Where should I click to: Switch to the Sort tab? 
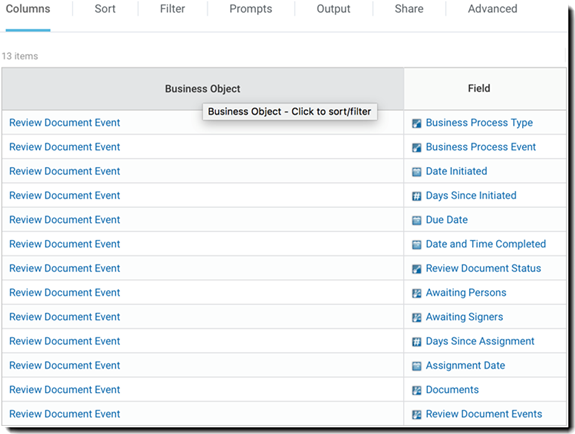(x=105, y=9)
